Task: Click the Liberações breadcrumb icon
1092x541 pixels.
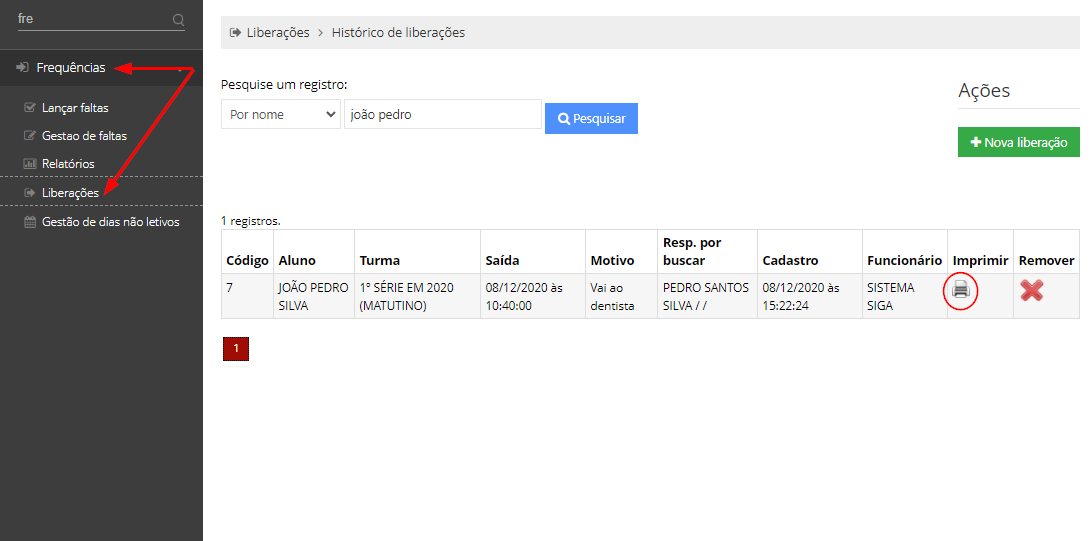Action: click(x=236, y=32)
